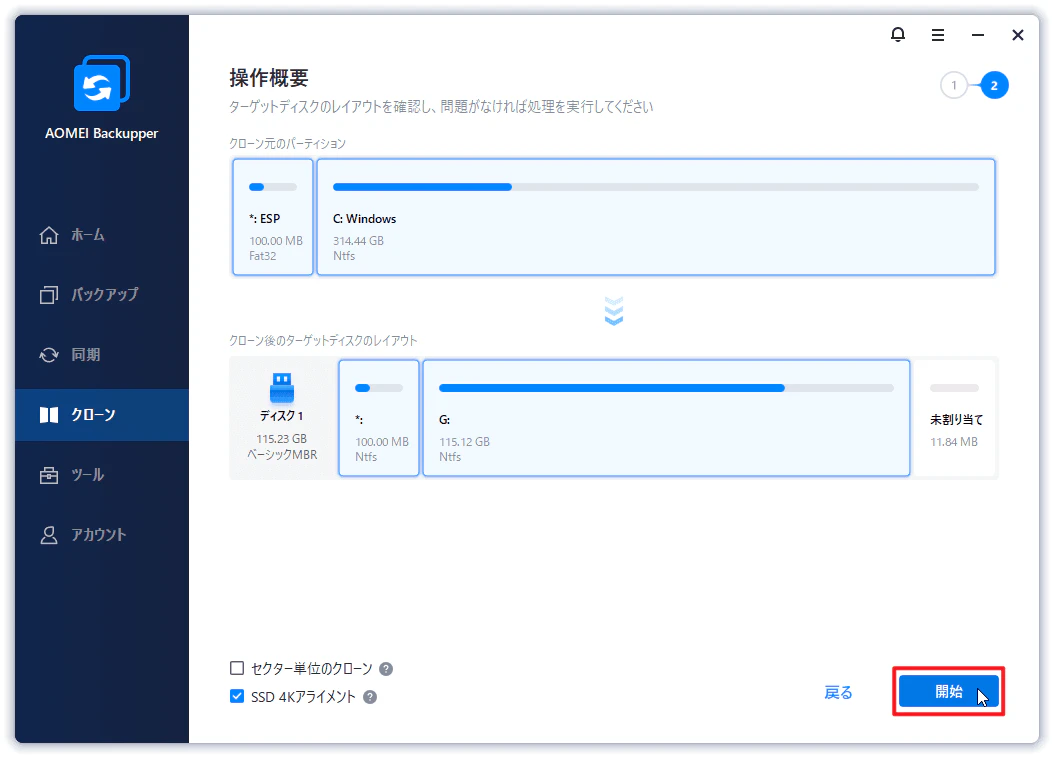
Task: Open 同期 menu item
Action: point(102,355)
